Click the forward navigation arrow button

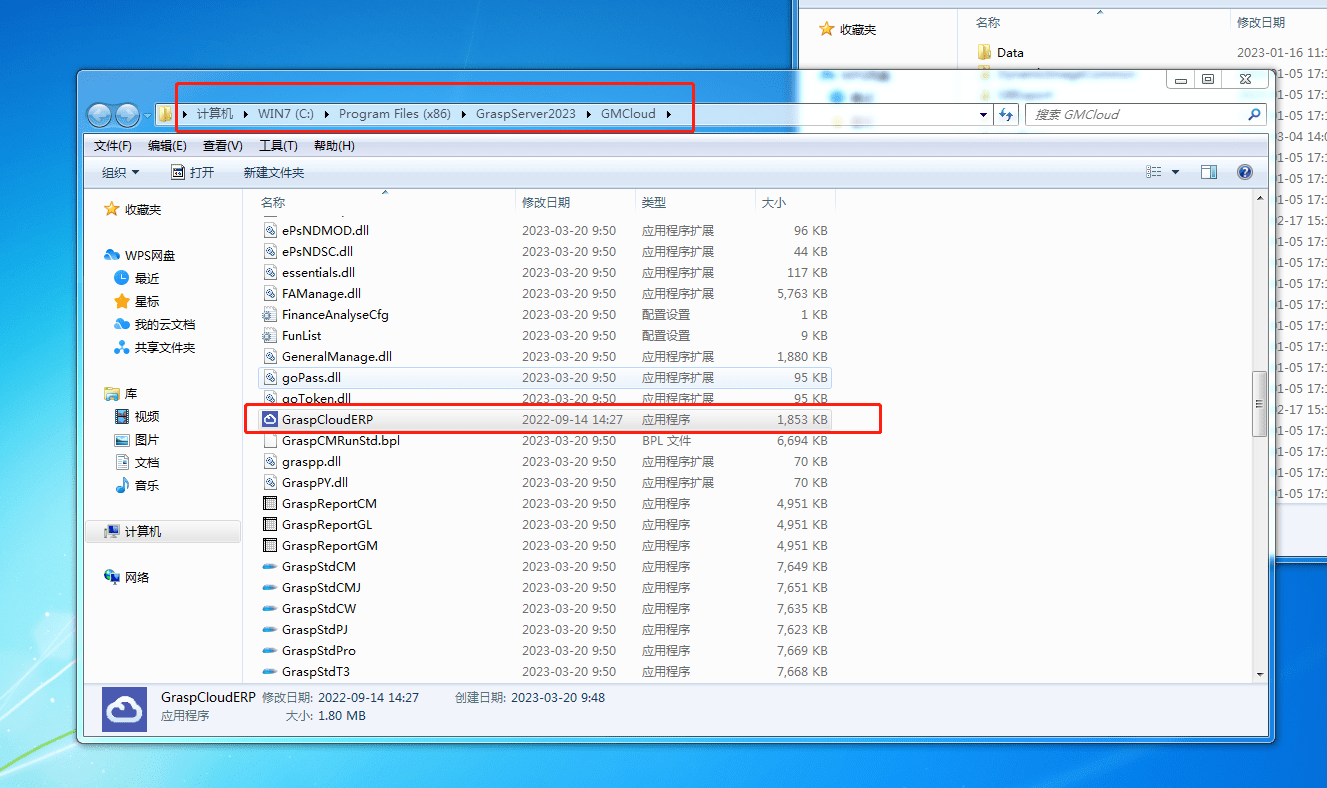(x=127, y=114)
